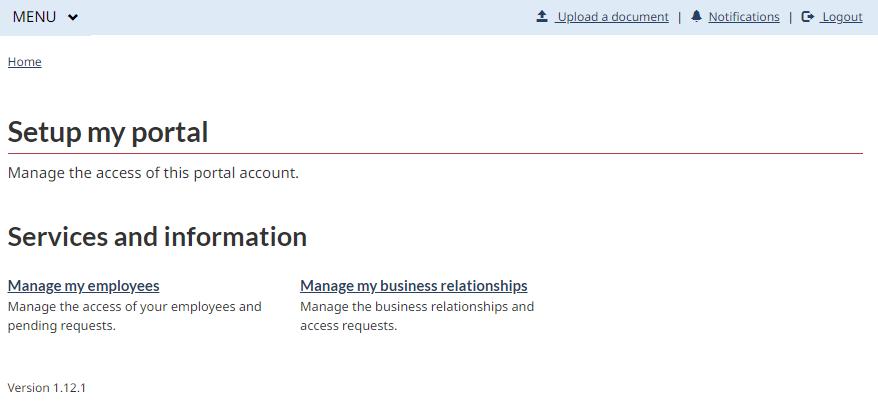Click the notifications bell icon
878x404 pixels.
(x=696, y=16)
